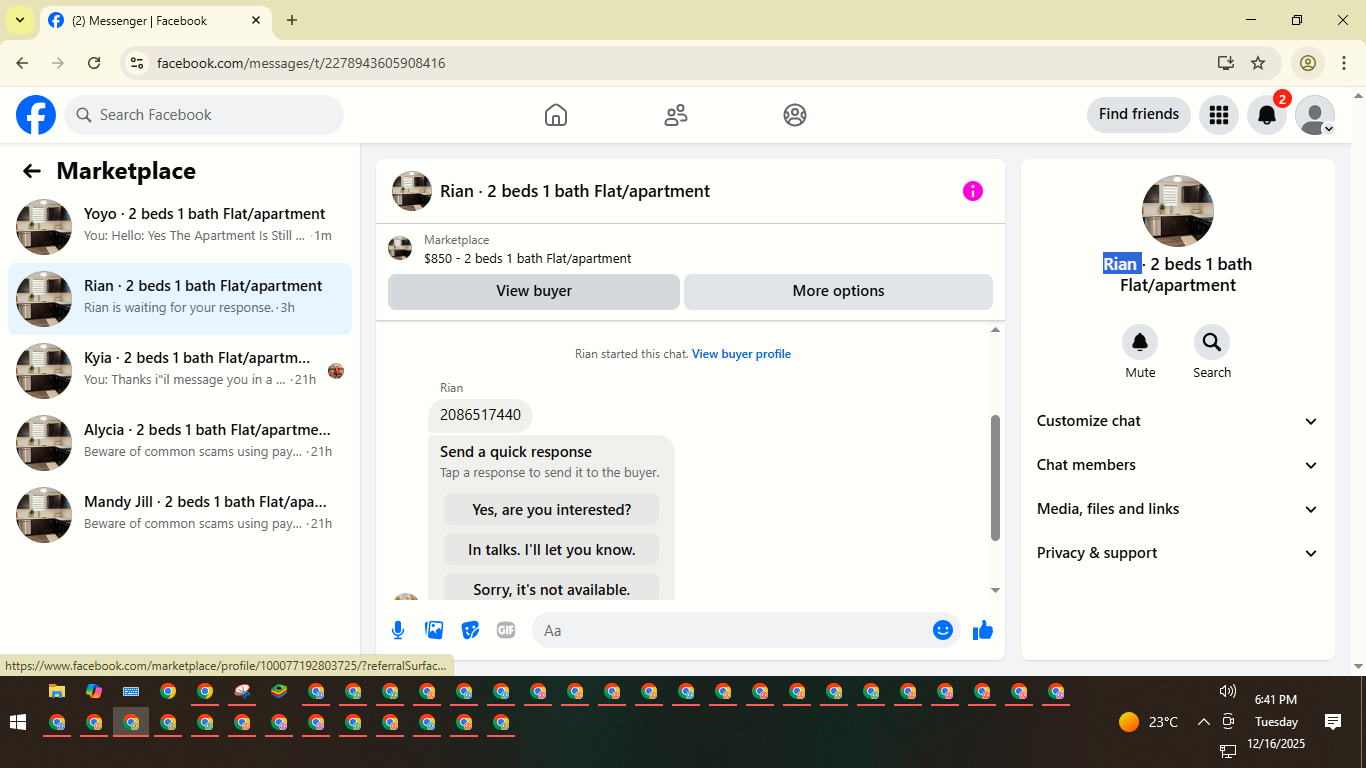Open the Friends icon in the top navigation
This screenshot has height=768, width=1366.
(x=676, y=115)
